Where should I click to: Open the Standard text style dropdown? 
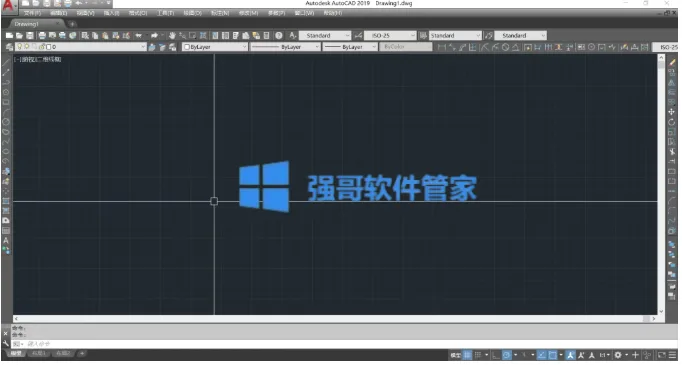coord(325,36)
